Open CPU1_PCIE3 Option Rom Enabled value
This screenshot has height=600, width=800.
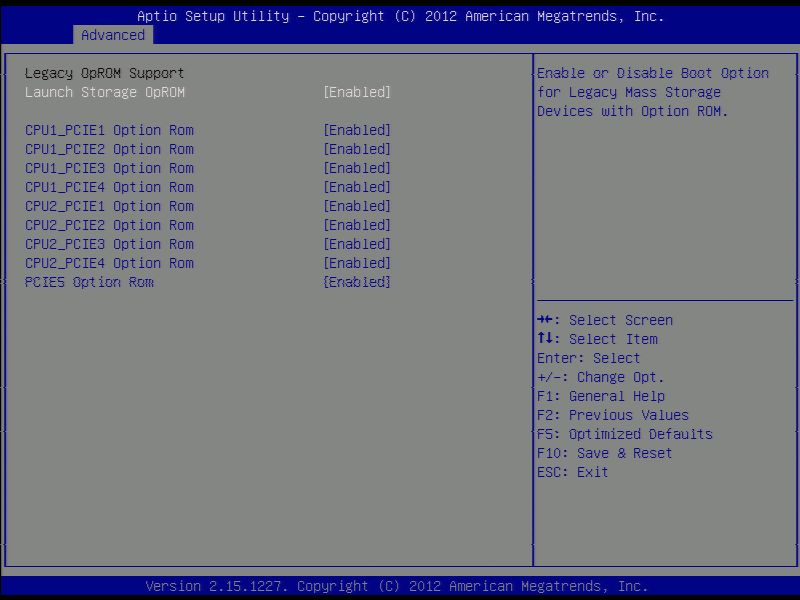pos(357,168)
